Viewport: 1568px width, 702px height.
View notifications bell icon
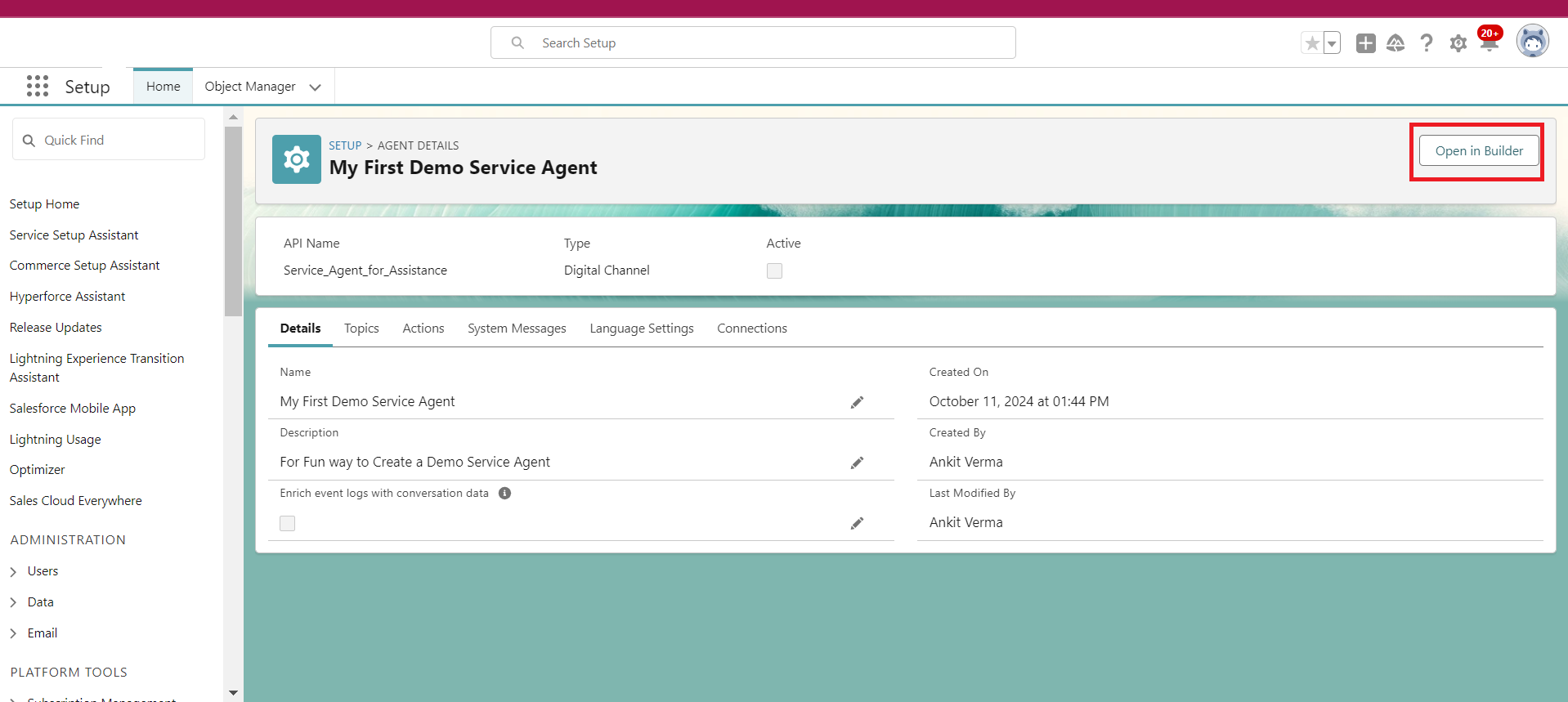(1489, 42)
